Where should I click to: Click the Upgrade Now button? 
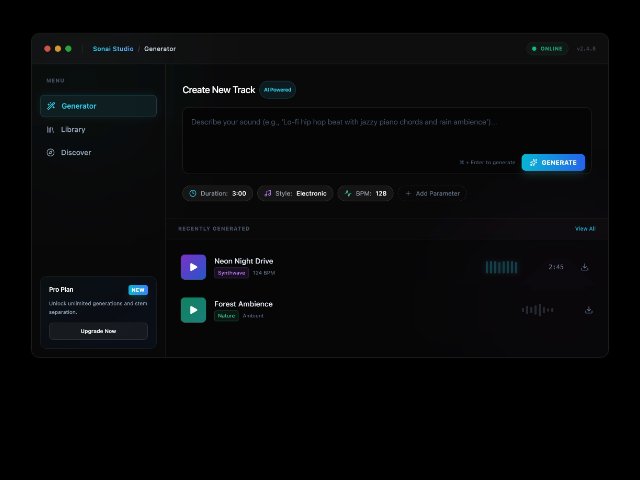point(98,331)
